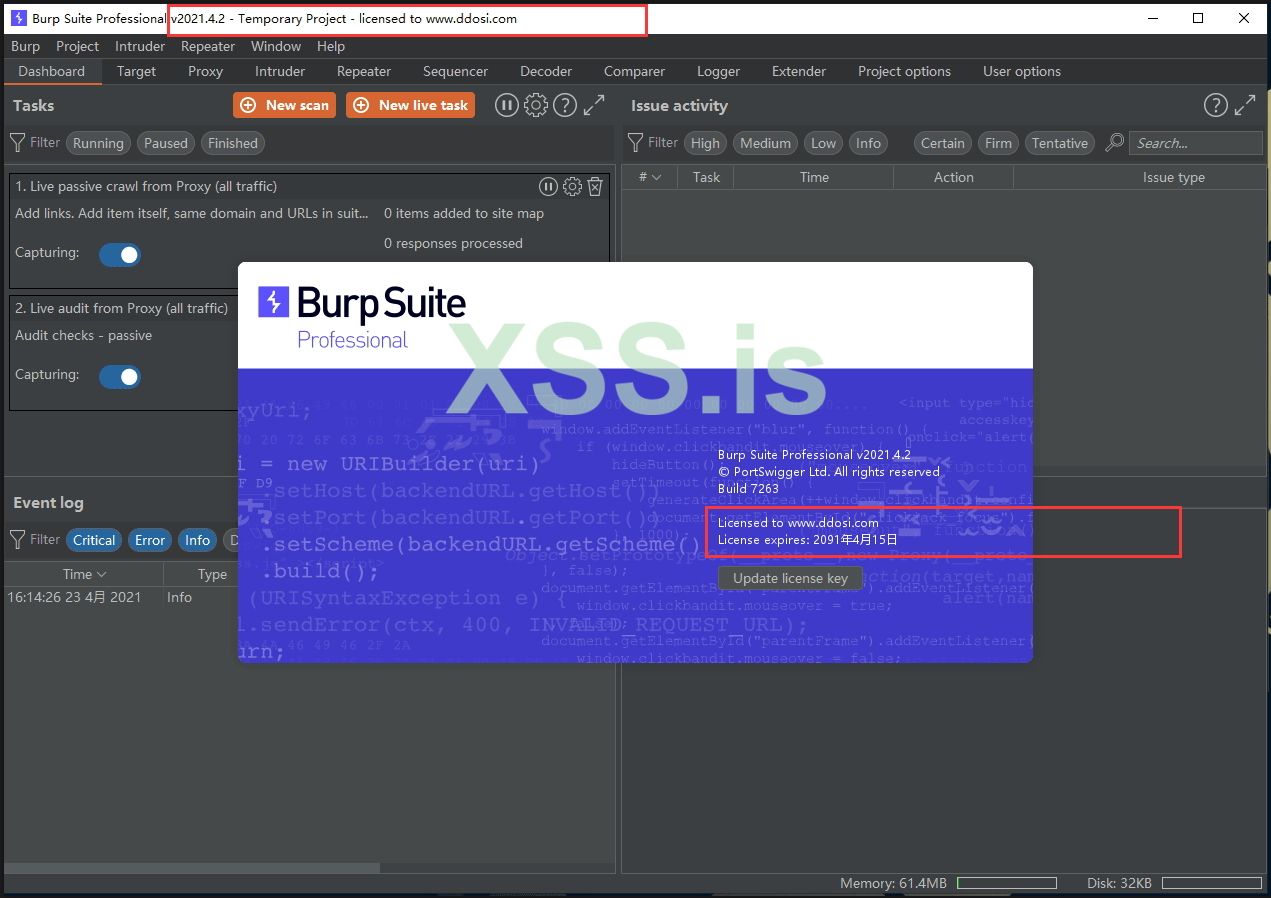Open help icon in Tasks panel header
Viewport: 1271px width, 898px height.
(x=565, y=105)
